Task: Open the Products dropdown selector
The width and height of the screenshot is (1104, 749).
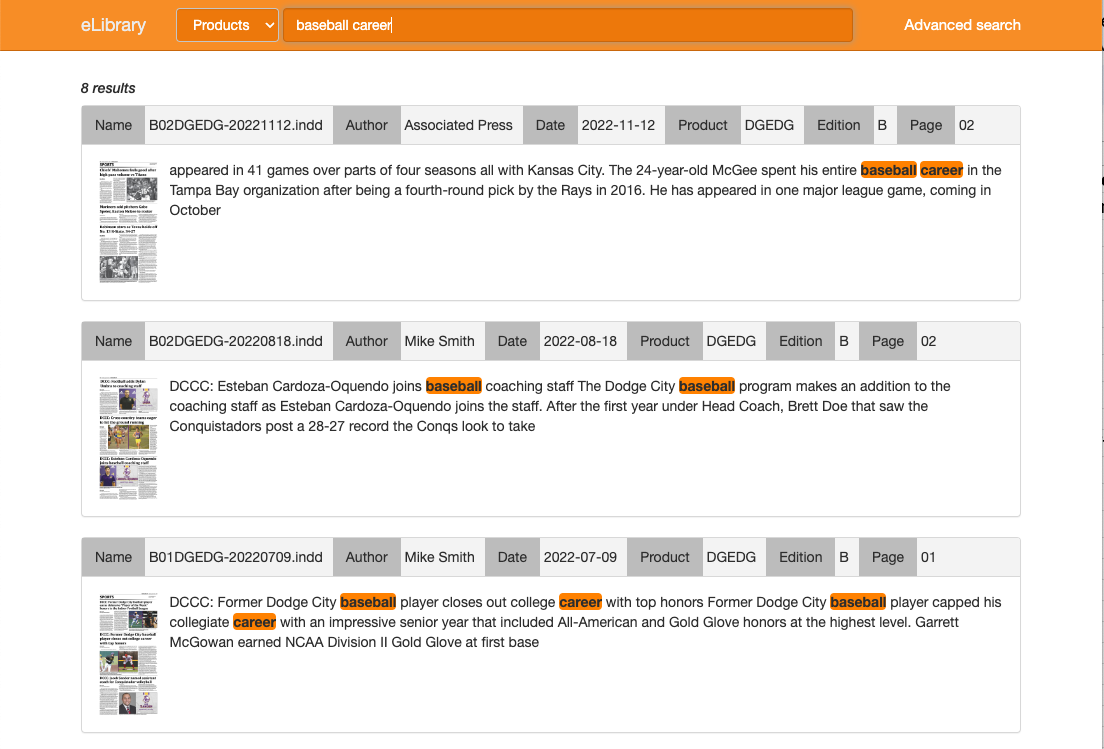Action: (x=227, y=25)
